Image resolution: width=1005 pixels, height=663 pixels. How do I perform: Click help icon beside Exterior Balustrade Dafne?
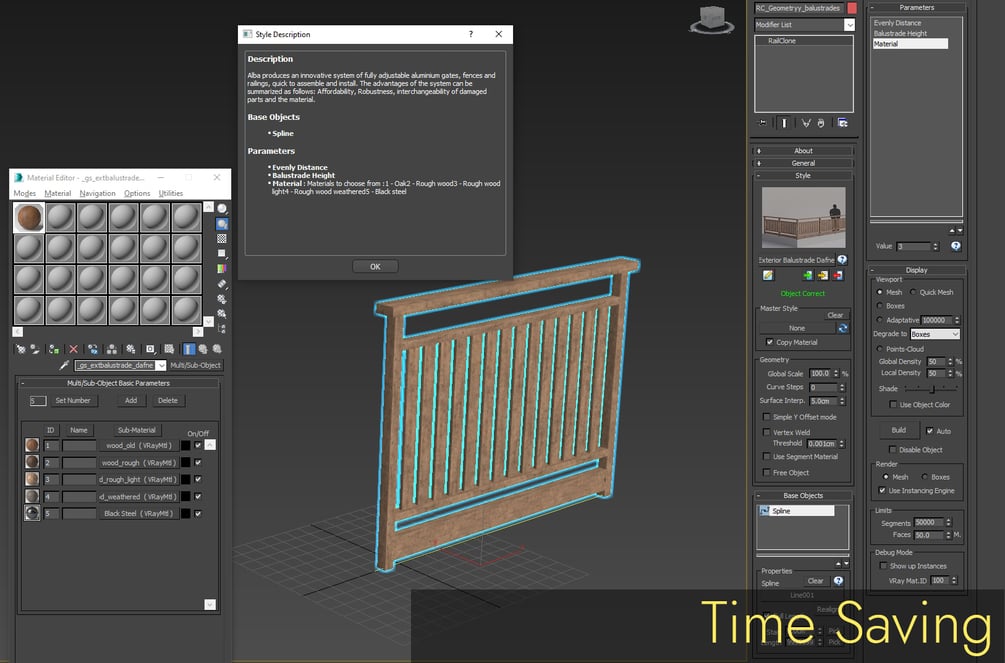[x=842, y=260]
